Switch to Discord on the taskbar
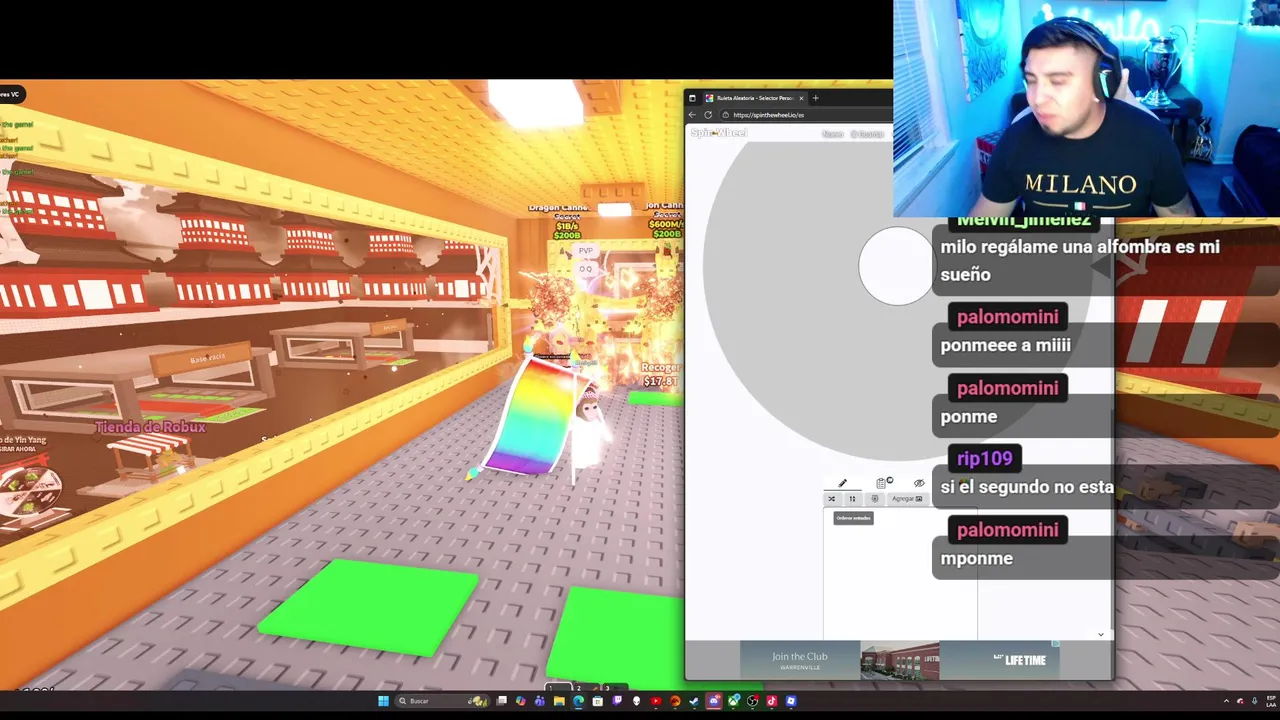Image resolution: width=1280 pixels, height=720 pixels. pos(714,701)
